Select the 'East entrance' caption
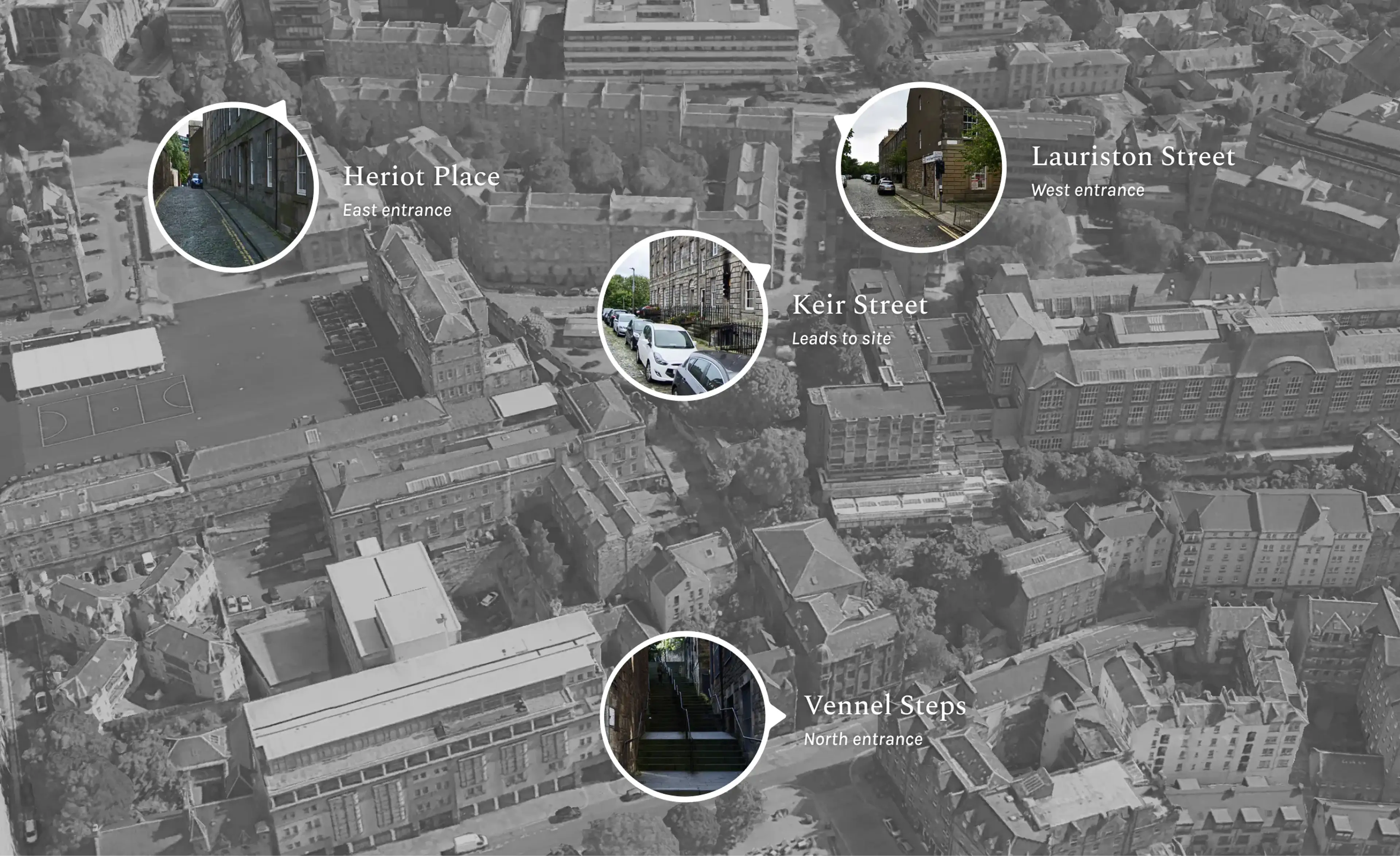The width and height of the screenshot is (1400, 856). click(x=397, y=210)
